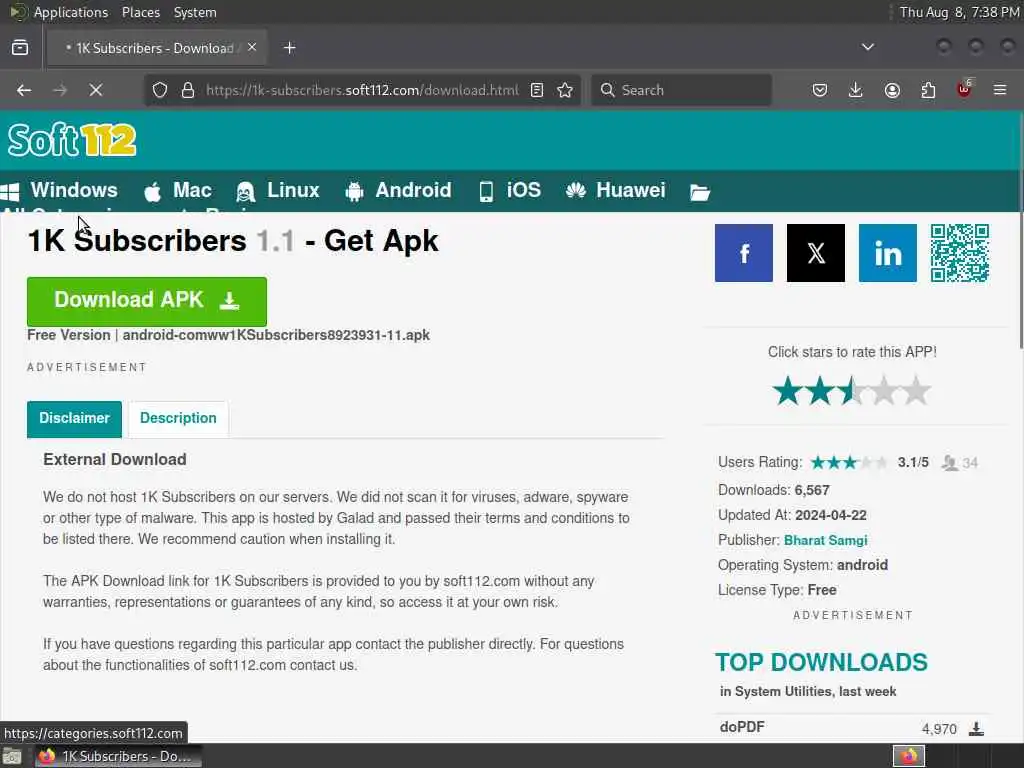The width and height of the screenshot is (1024, 768).
Task: Open a new browser tab
Action: coord(290,48)
